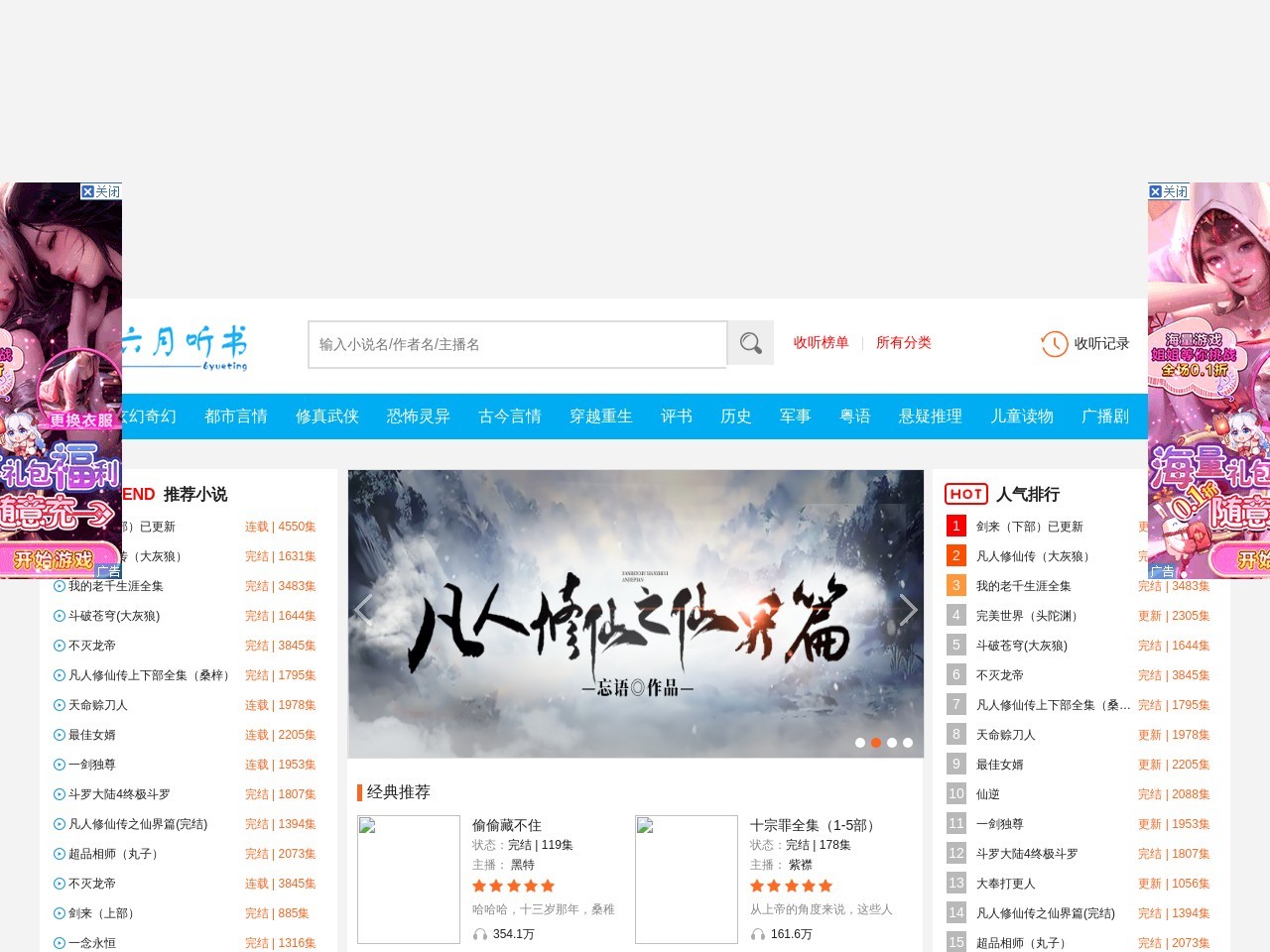Select the first carousel dot
The width and height of the screenshot is (1270, 952).
click(x=860, y=743)
